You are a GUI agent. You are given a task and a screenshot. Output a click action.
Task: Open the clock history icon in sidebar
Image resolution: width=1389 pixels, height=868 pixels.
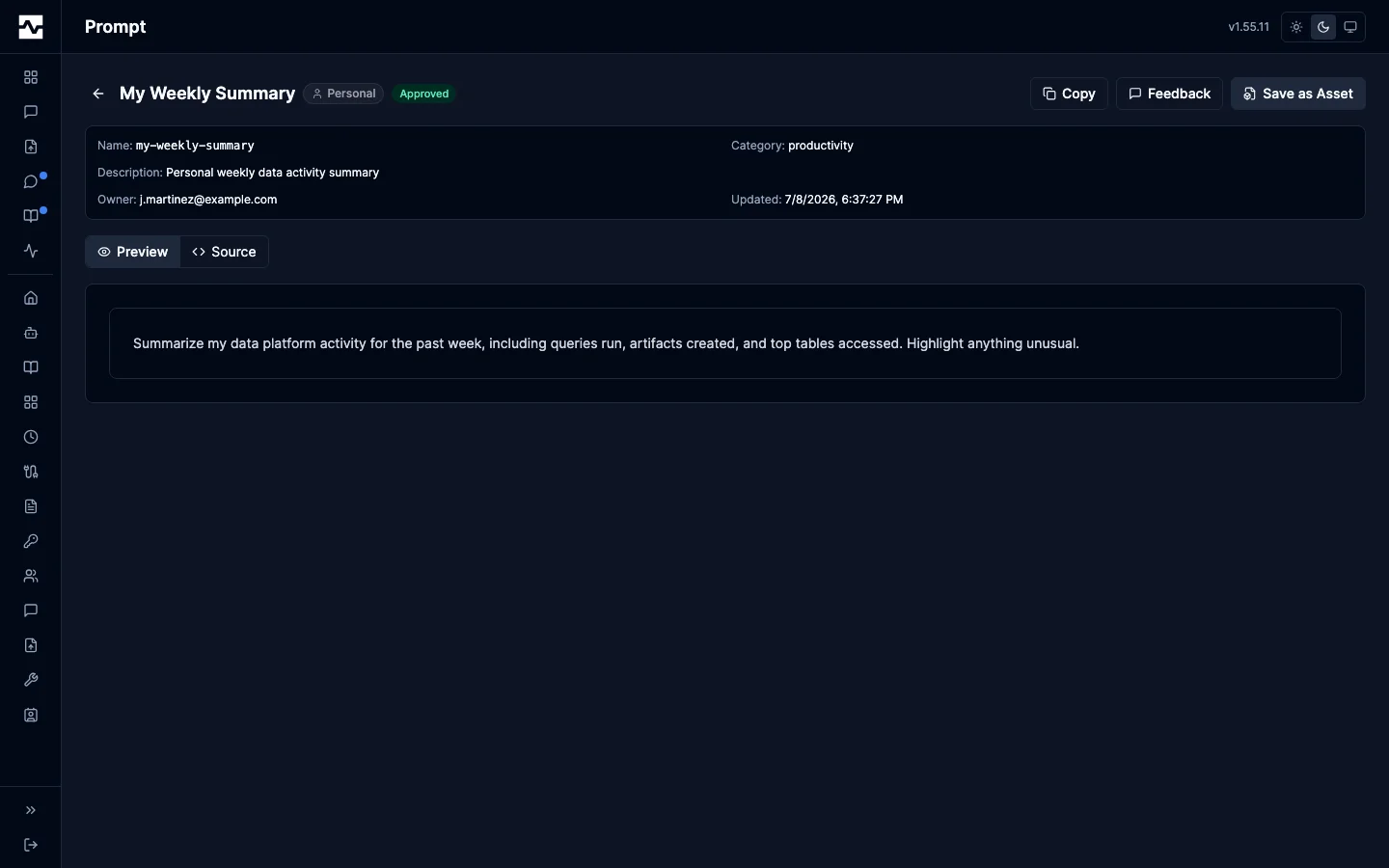(31, 437)
